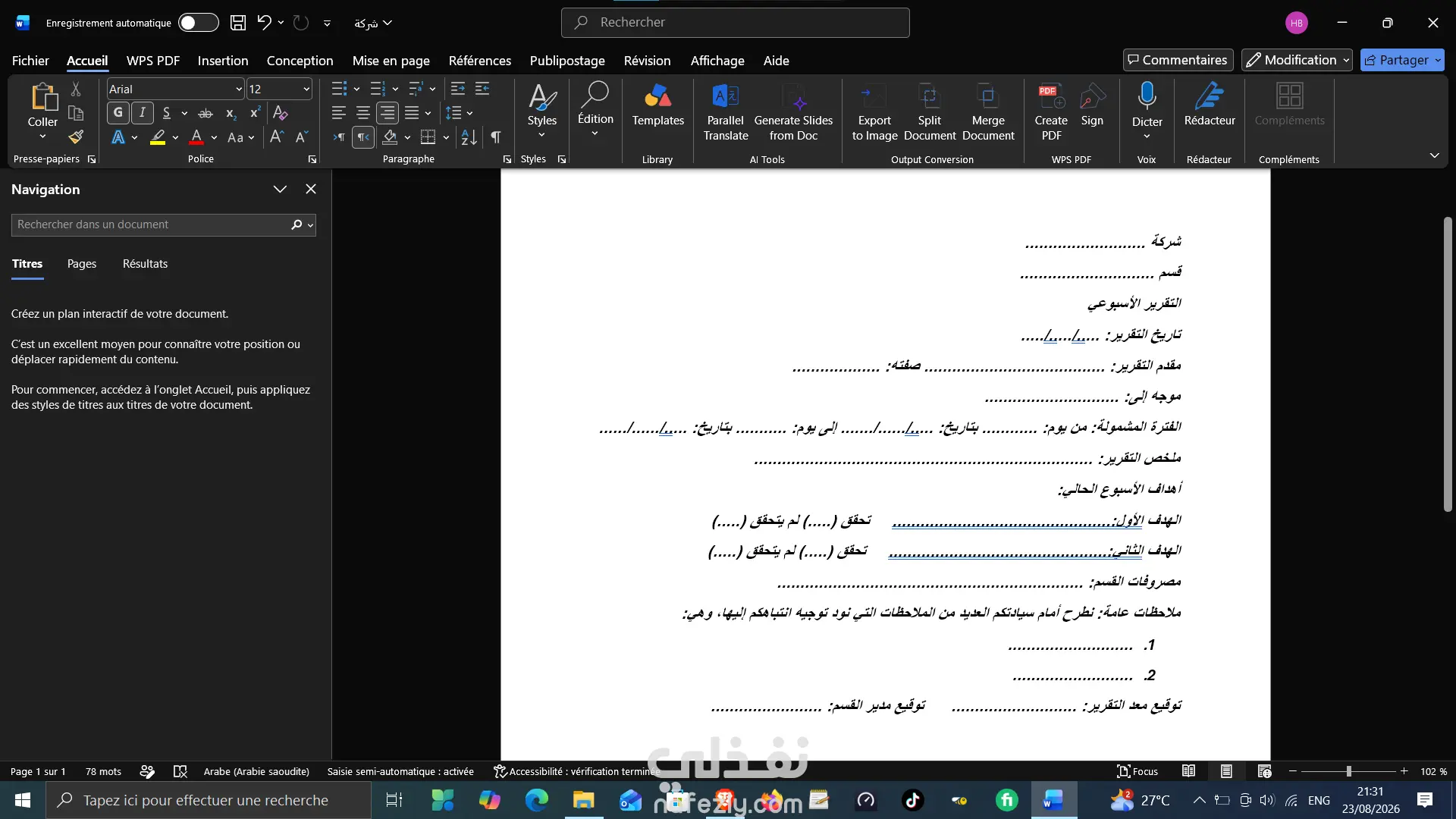Open the font size 12 dropdown

pyautogui.click(x=306, y=89)
